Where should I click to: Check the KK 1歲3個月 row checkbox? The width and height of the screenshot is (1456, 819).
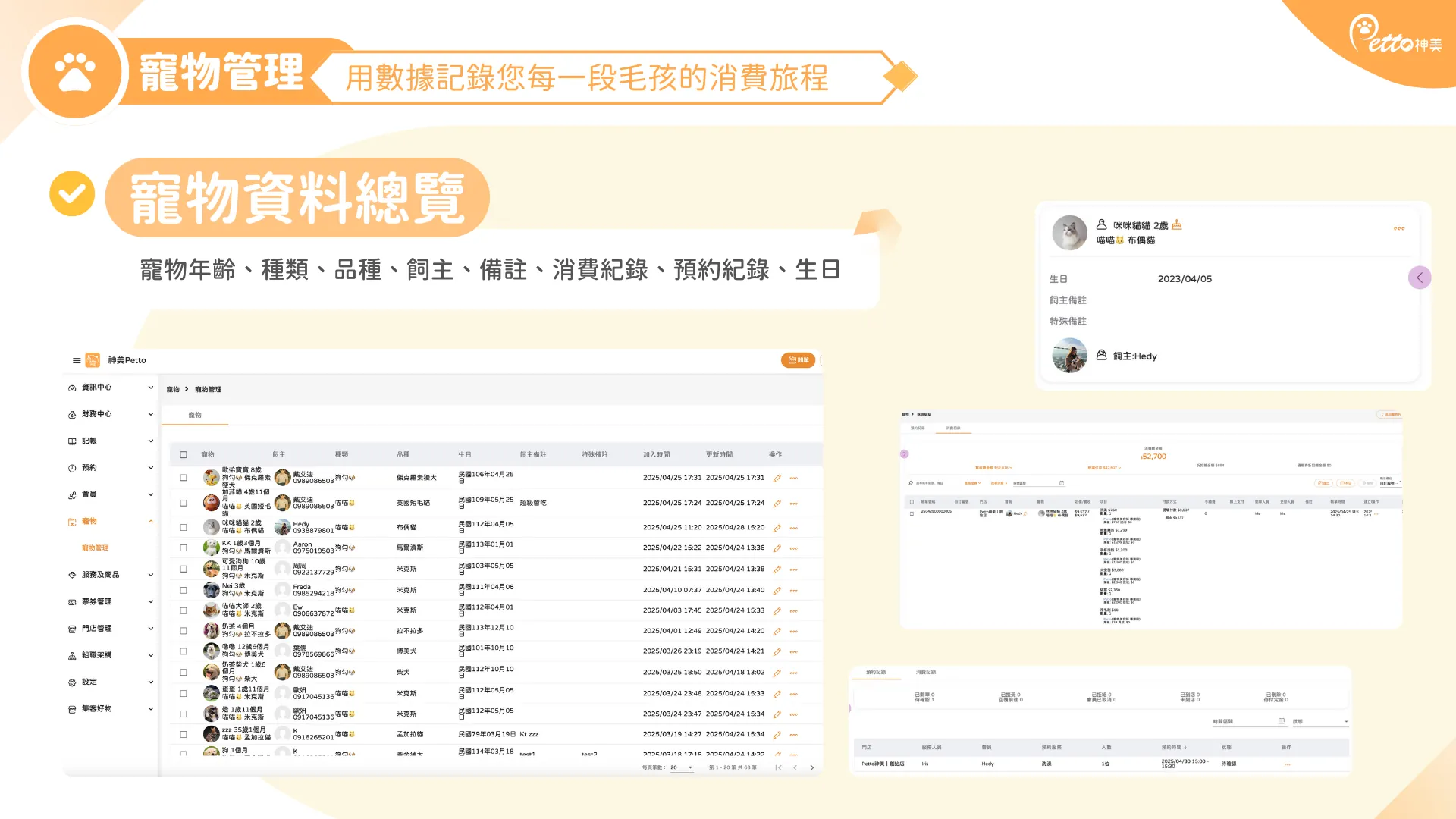(184, 548)
